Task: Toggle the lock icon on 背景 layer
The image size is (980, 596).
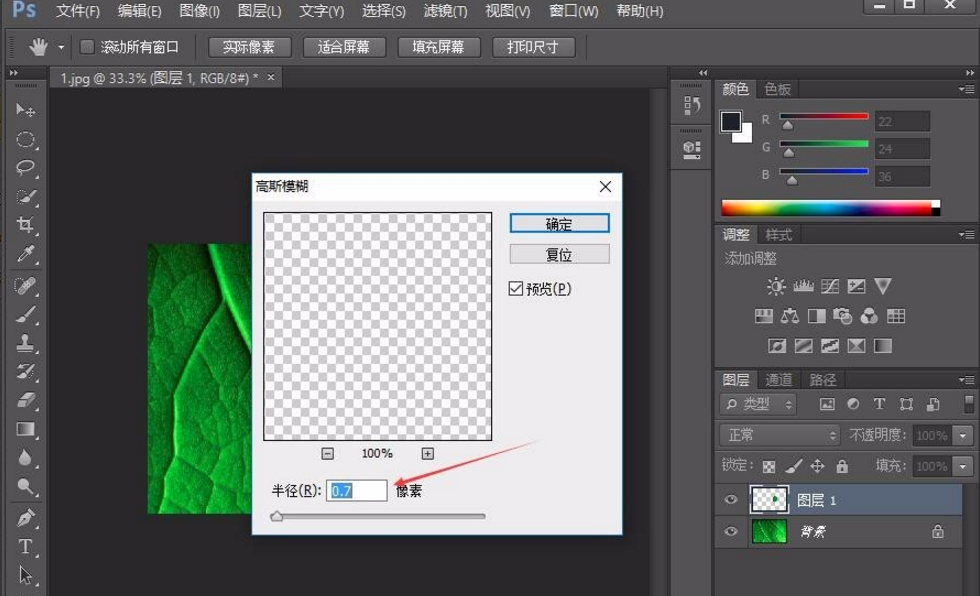Action: click(x=938, y=532)
